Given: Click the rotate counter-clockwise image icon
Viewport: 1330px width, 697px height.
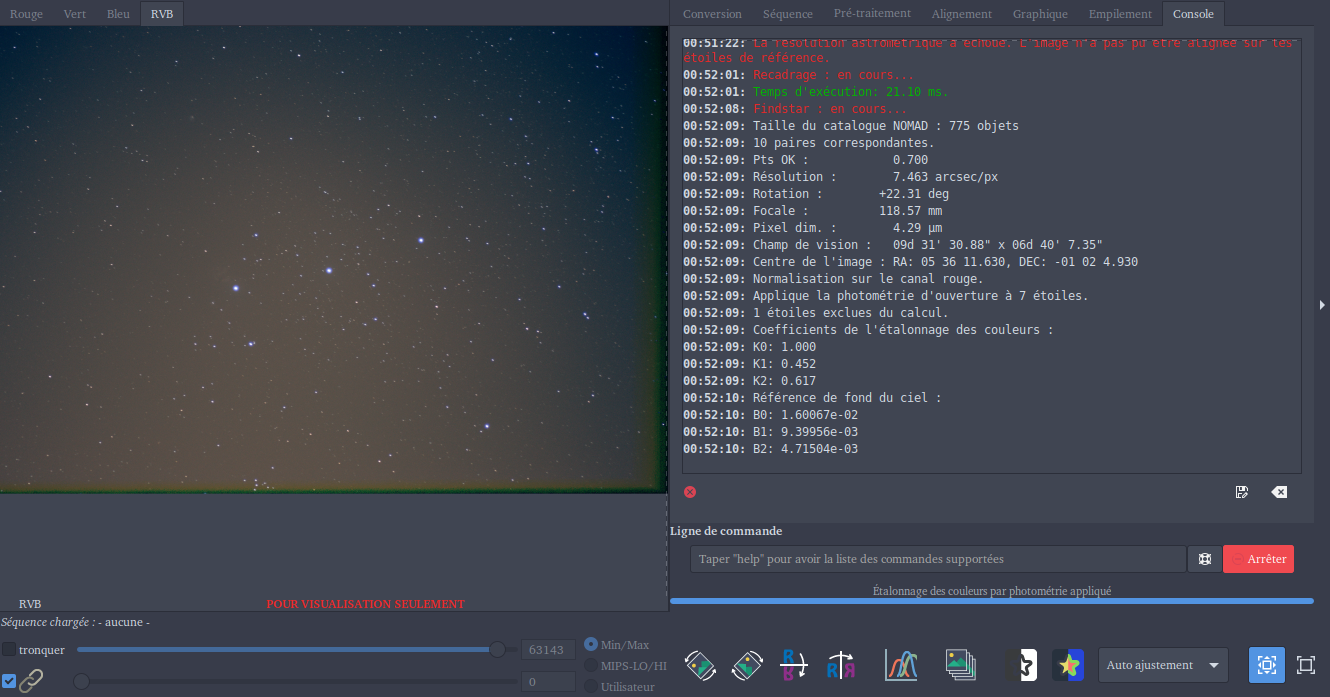Looking at the screenshot, I should coord(700,665).
